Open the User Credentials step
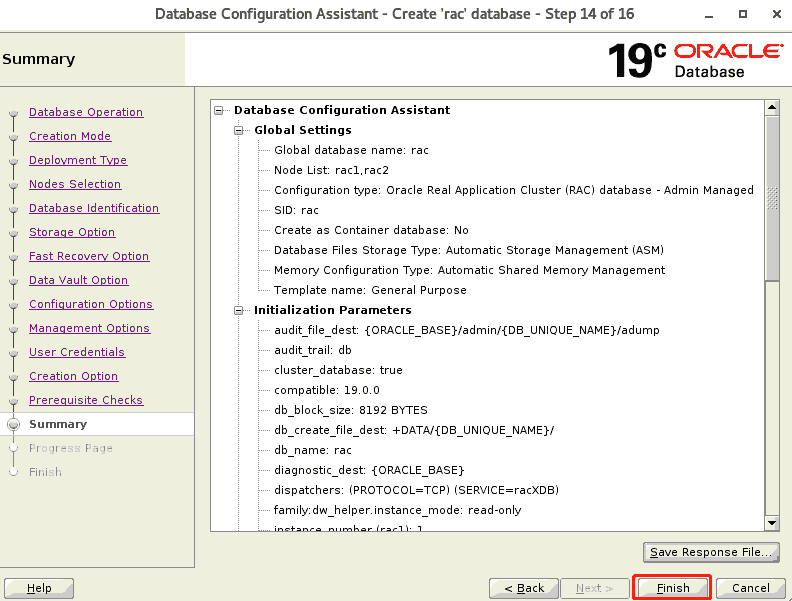The height and width of the screenshot is (601, 792). point(77,352)
